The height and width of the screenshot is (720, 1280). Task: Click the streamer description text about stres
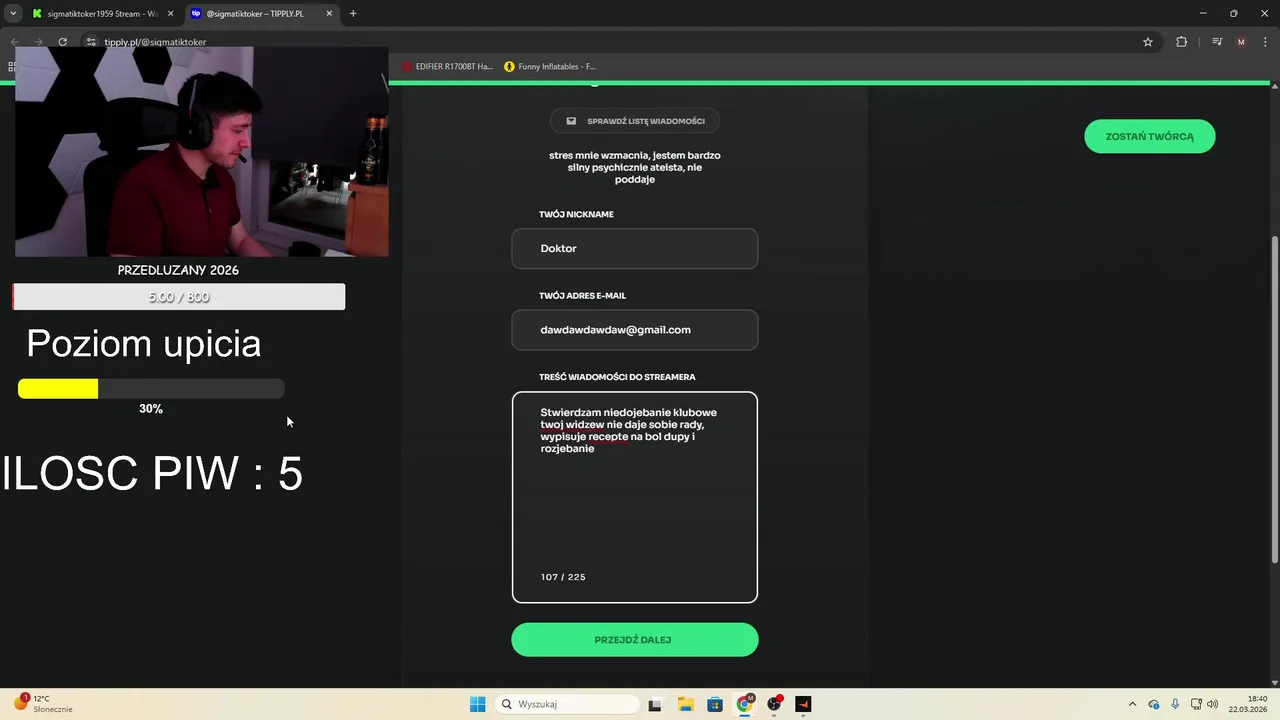click(x=634, y=167)
